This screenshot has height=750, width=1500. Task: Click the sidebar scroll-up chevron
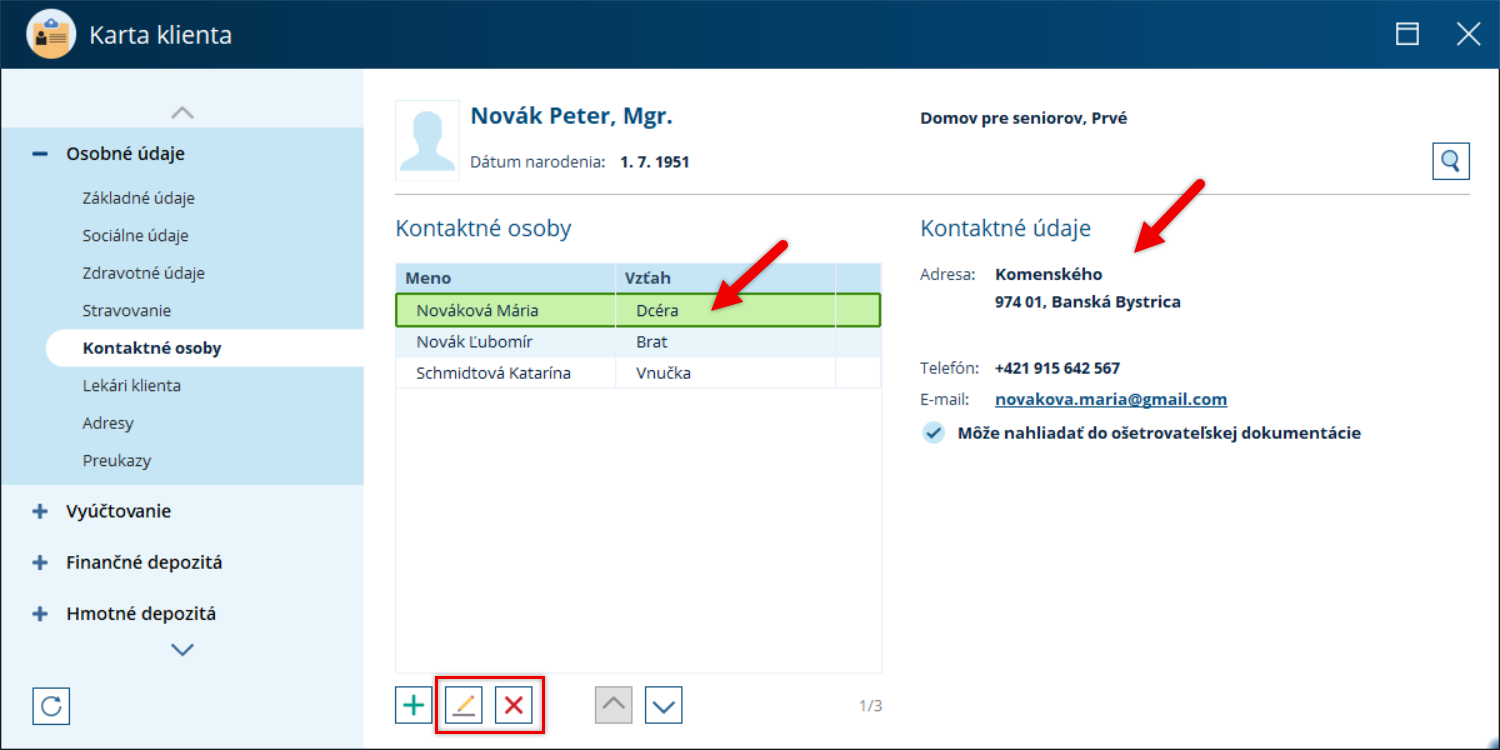pos(182,113)
